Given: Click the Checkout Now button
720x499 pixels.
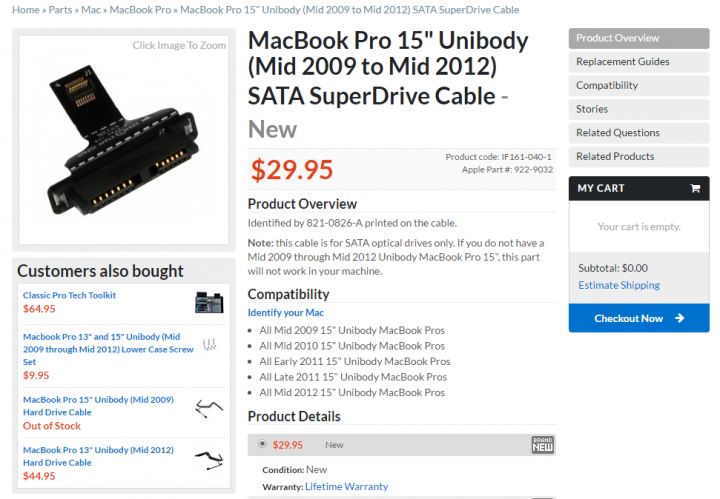Looking at the screenshot, I should 639,318.
